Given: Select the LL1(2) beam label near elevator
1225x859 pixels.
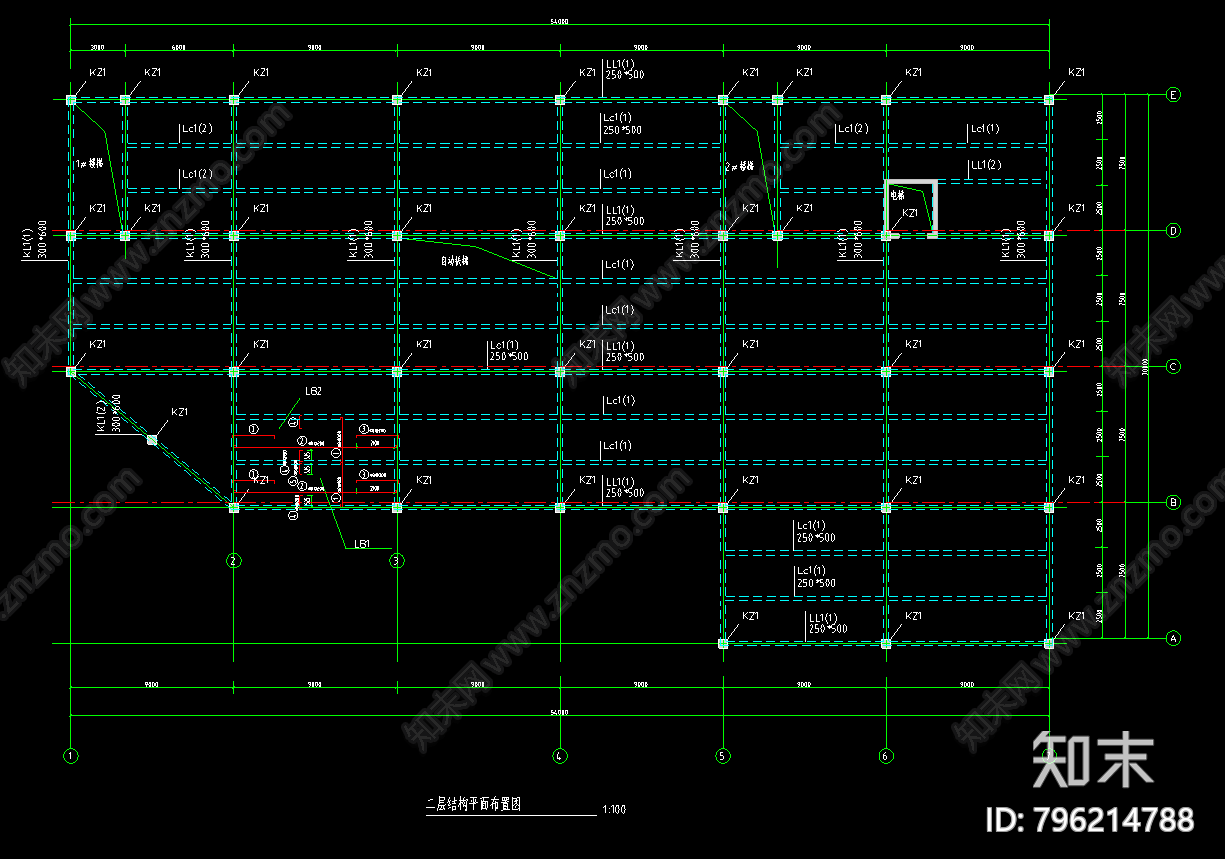Looking at the screenshot, I should coord(985,165).
